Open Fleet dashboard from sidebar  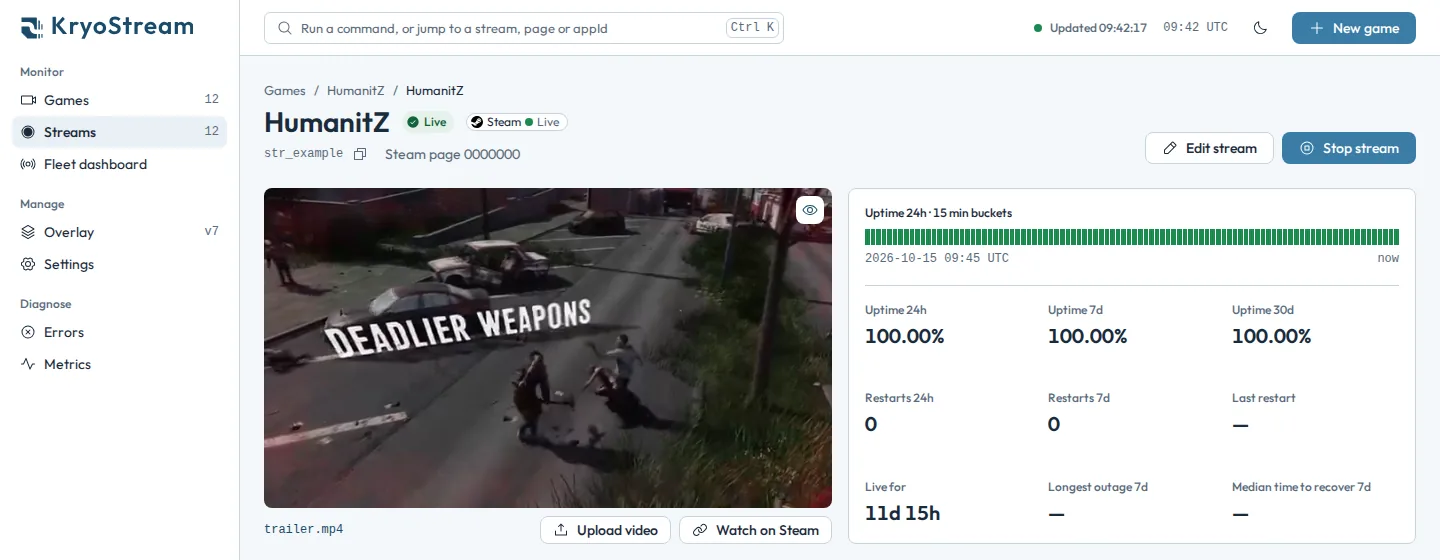click(119, 164)
